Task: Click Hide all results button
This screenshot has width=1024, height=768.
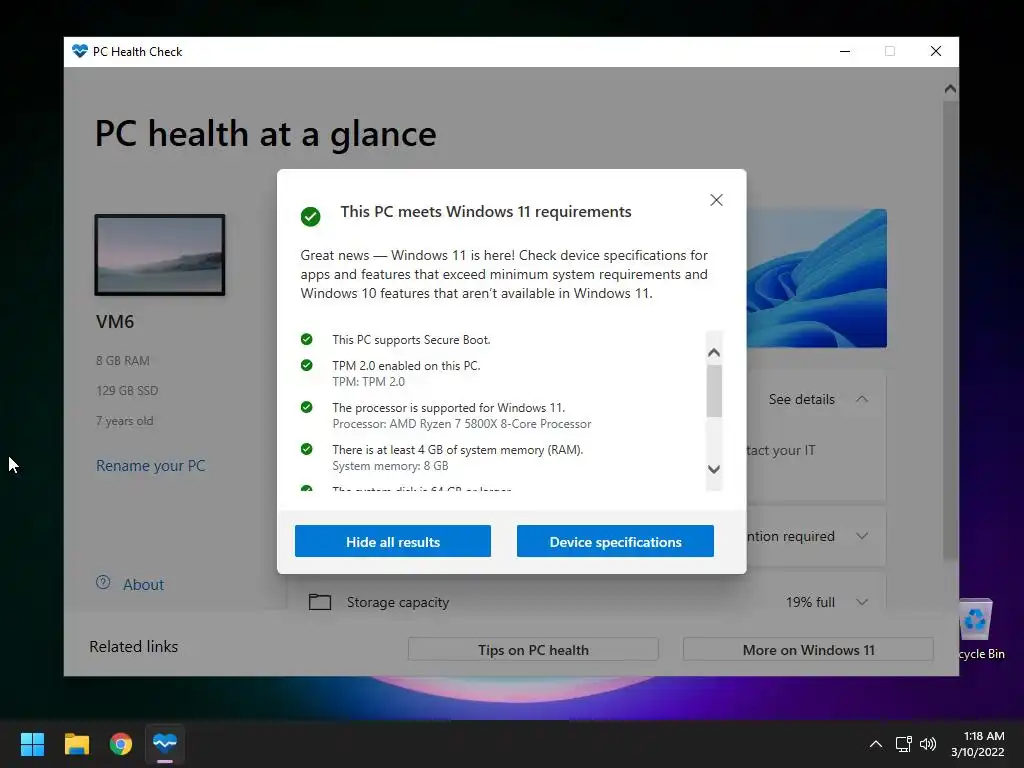Action: pos(392,541)
